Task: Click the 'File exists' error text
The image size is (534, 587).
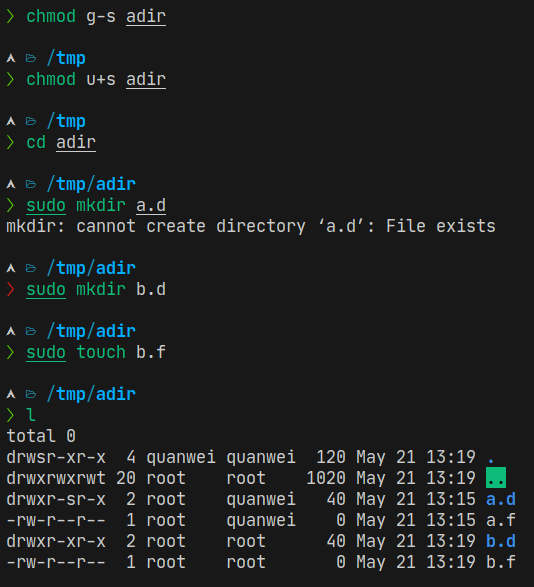Action: coord(441,226)
